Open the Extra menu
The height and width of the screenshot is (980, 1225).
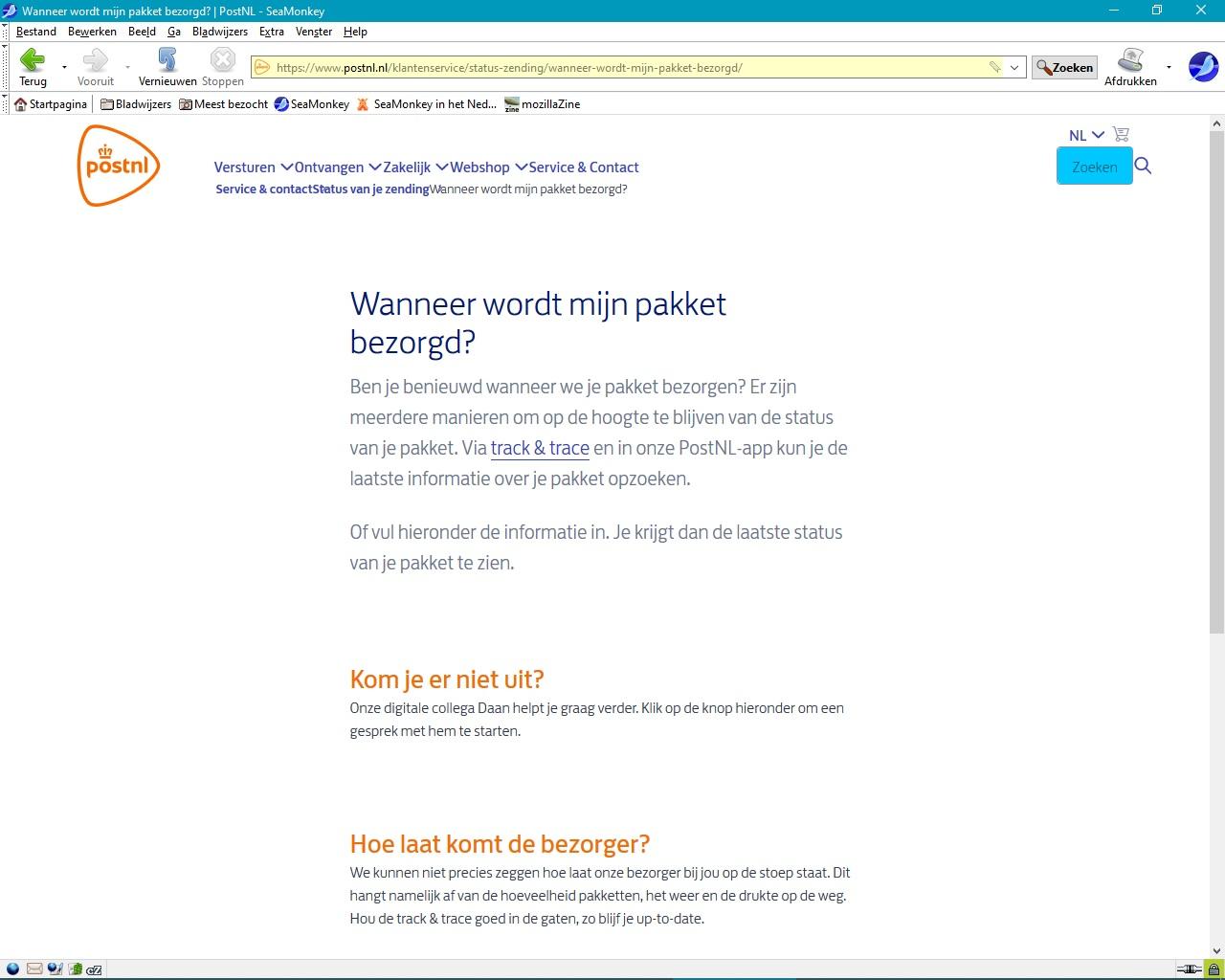pos(272,32)
